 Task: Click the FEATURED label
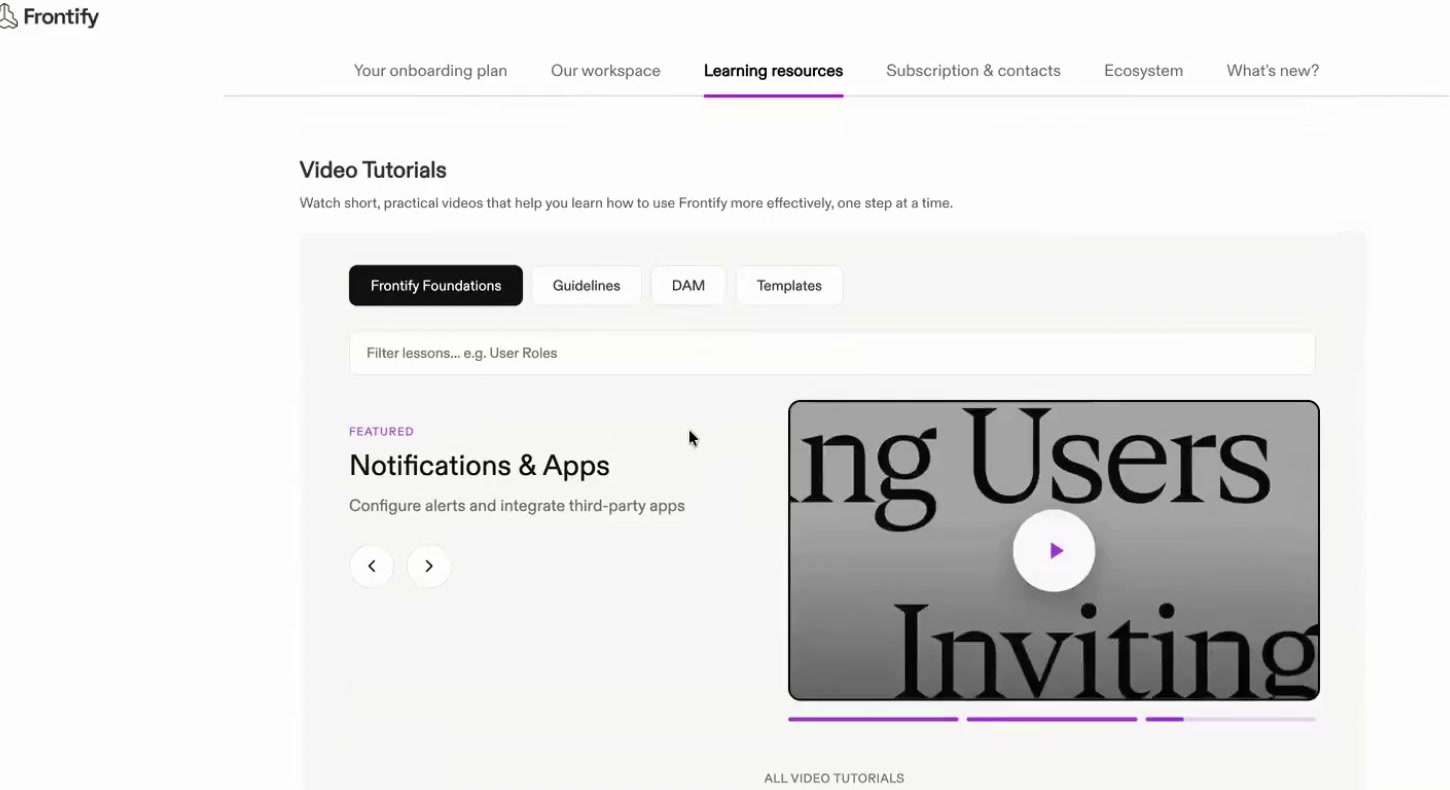pyautogui.click(x=381, y=432)
